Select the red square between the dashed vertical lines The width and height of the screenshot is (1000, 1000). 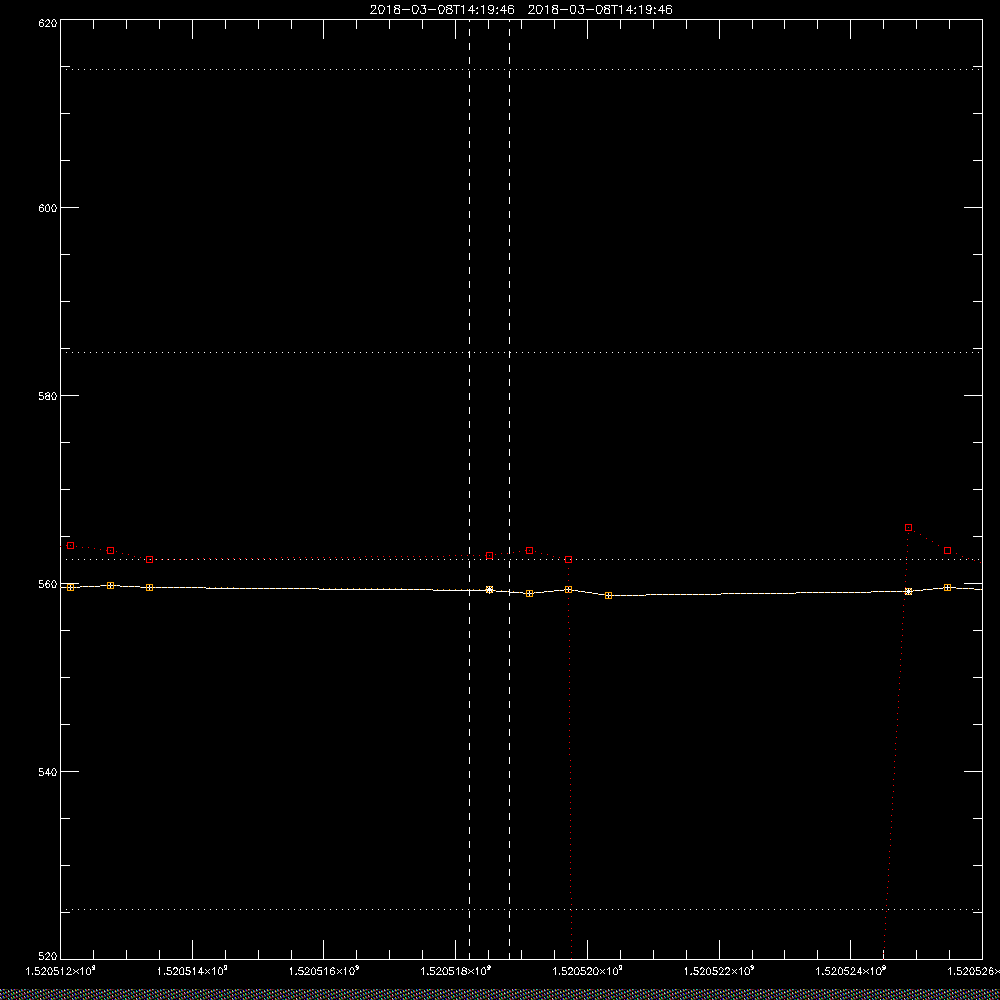(490, 555)
